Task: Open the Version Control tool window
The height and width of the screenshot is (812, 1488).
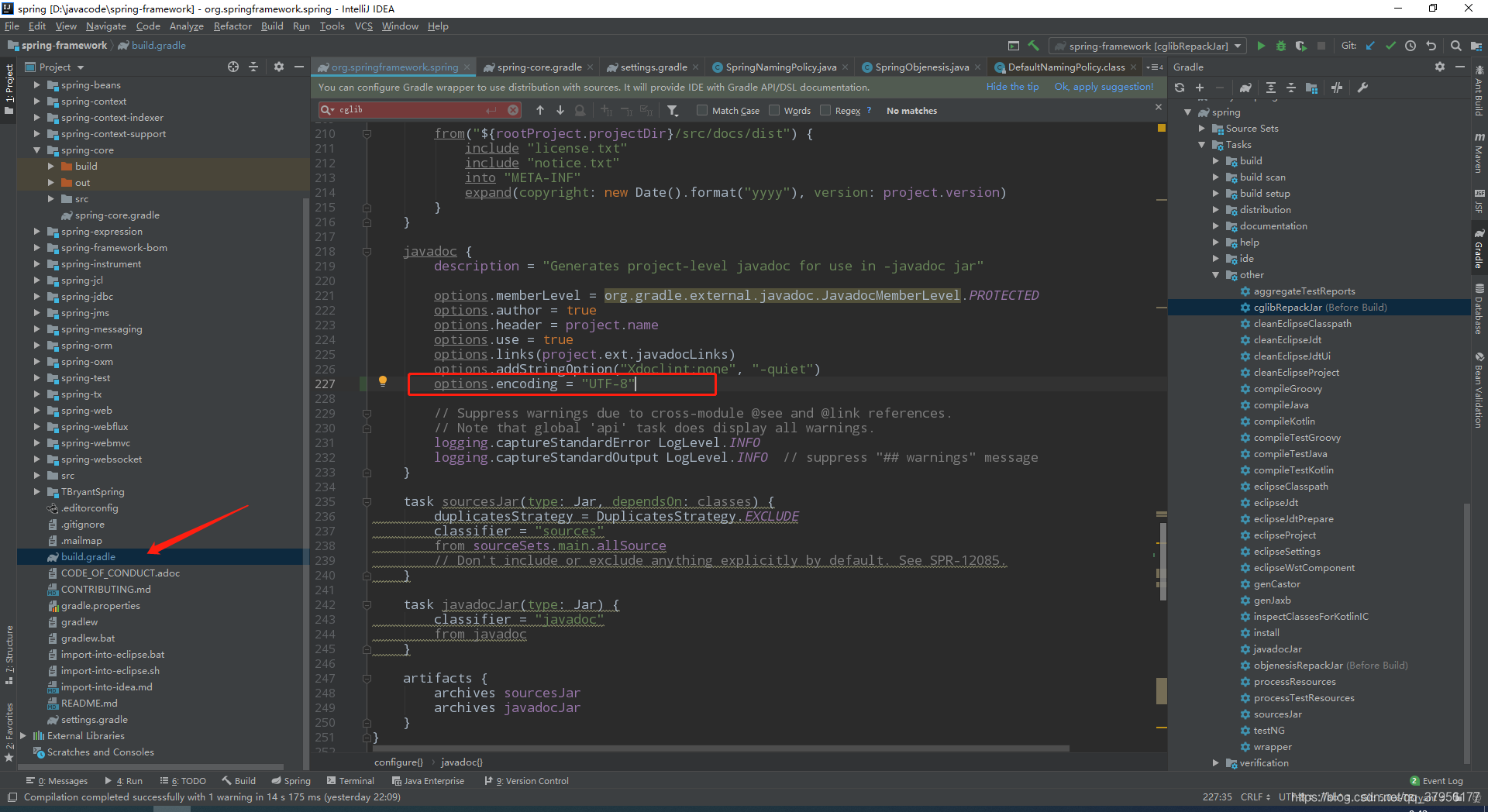Action: click(527, 781)
